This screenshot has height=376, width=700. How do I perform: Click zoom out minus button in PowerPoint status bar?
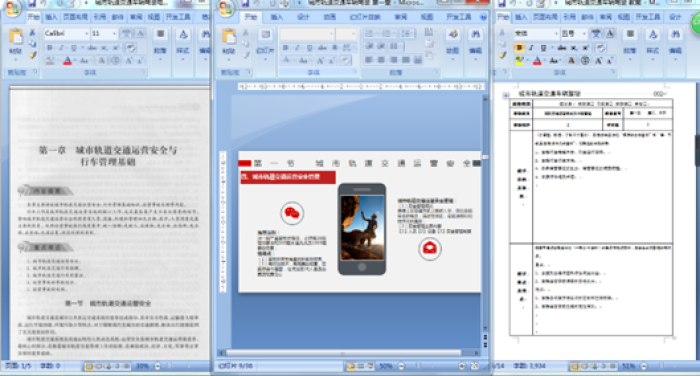[401, 366]
